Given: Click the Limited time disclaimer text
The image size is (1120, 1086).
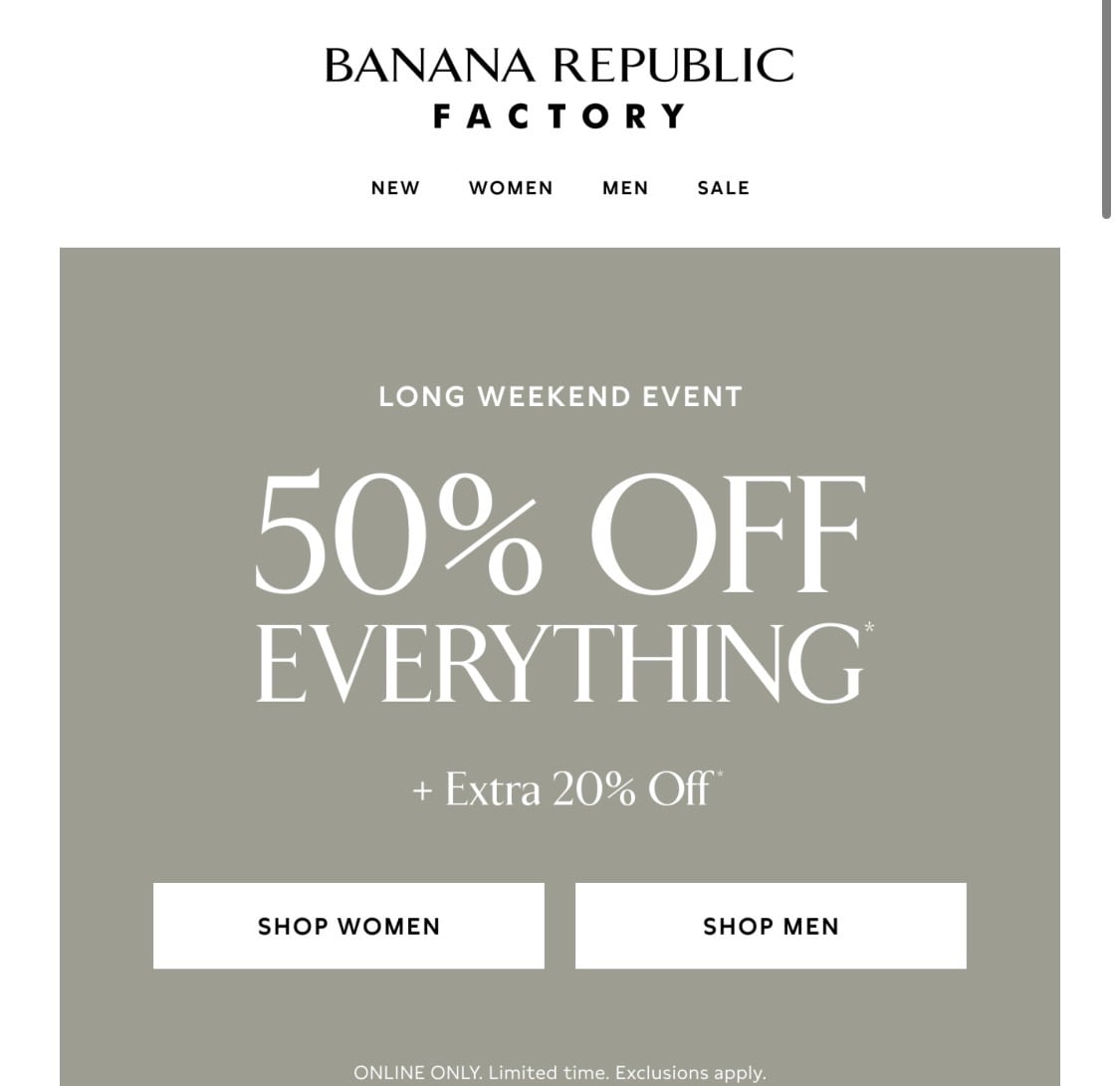Looking at the screenshot, I should [549, 1073].
